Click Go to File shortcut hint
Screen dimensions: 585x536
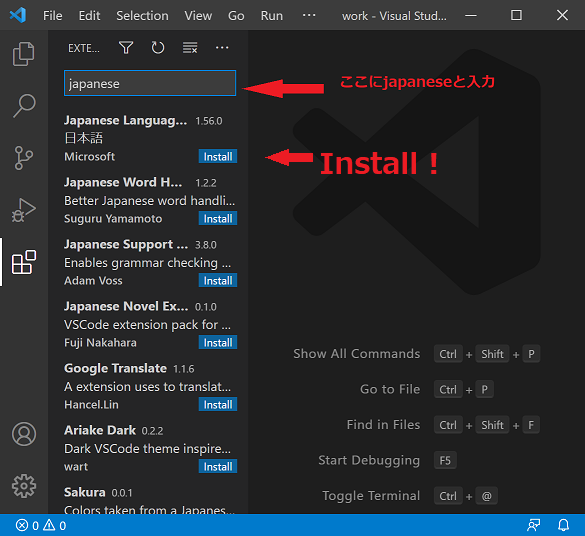tap(427, 389)
